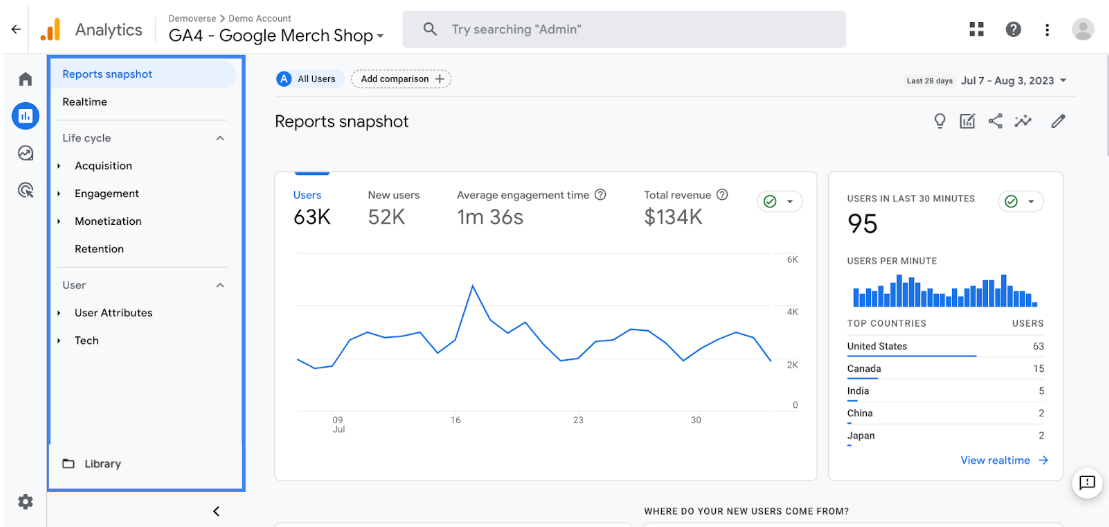1109x527 pixels.
Task: Open the three-dot more options menu
Action: [1047, 29]
